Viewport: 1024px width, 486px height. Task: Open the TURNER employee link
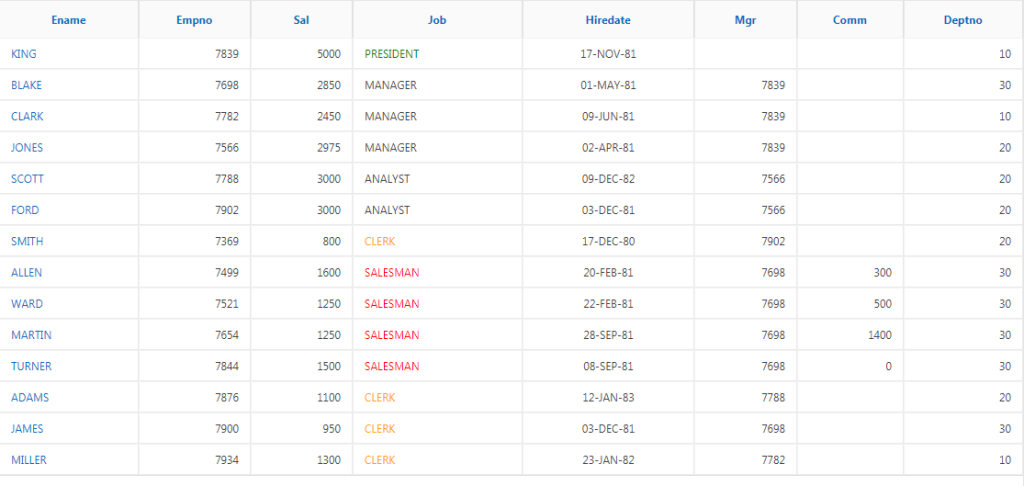(31, 366)
